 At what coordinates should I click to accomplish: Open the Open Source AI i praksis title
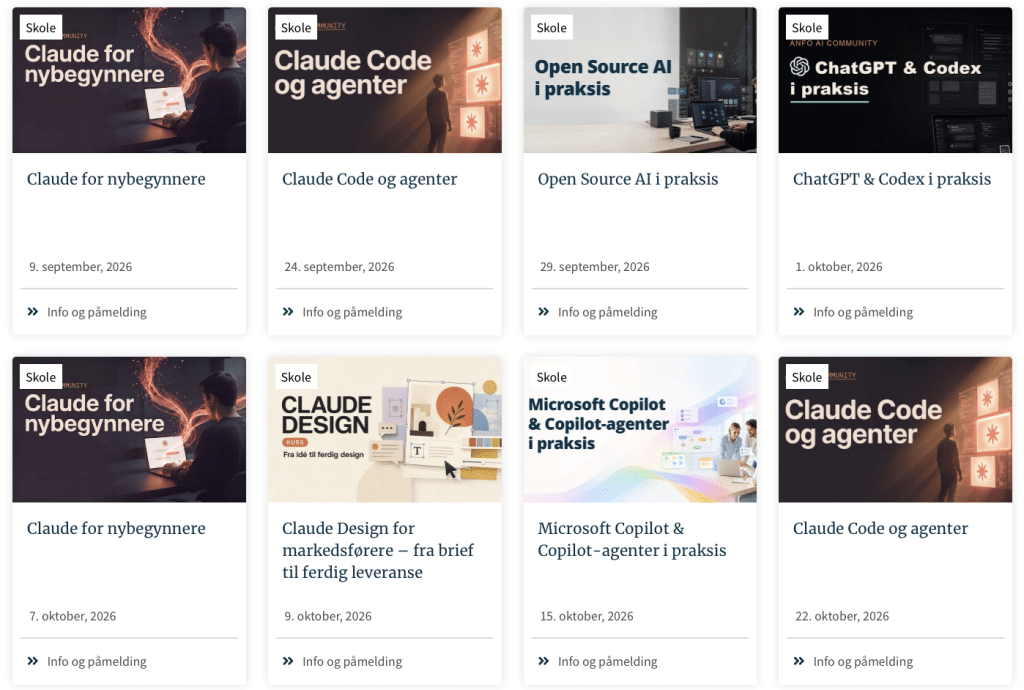(x=628, y=180)
